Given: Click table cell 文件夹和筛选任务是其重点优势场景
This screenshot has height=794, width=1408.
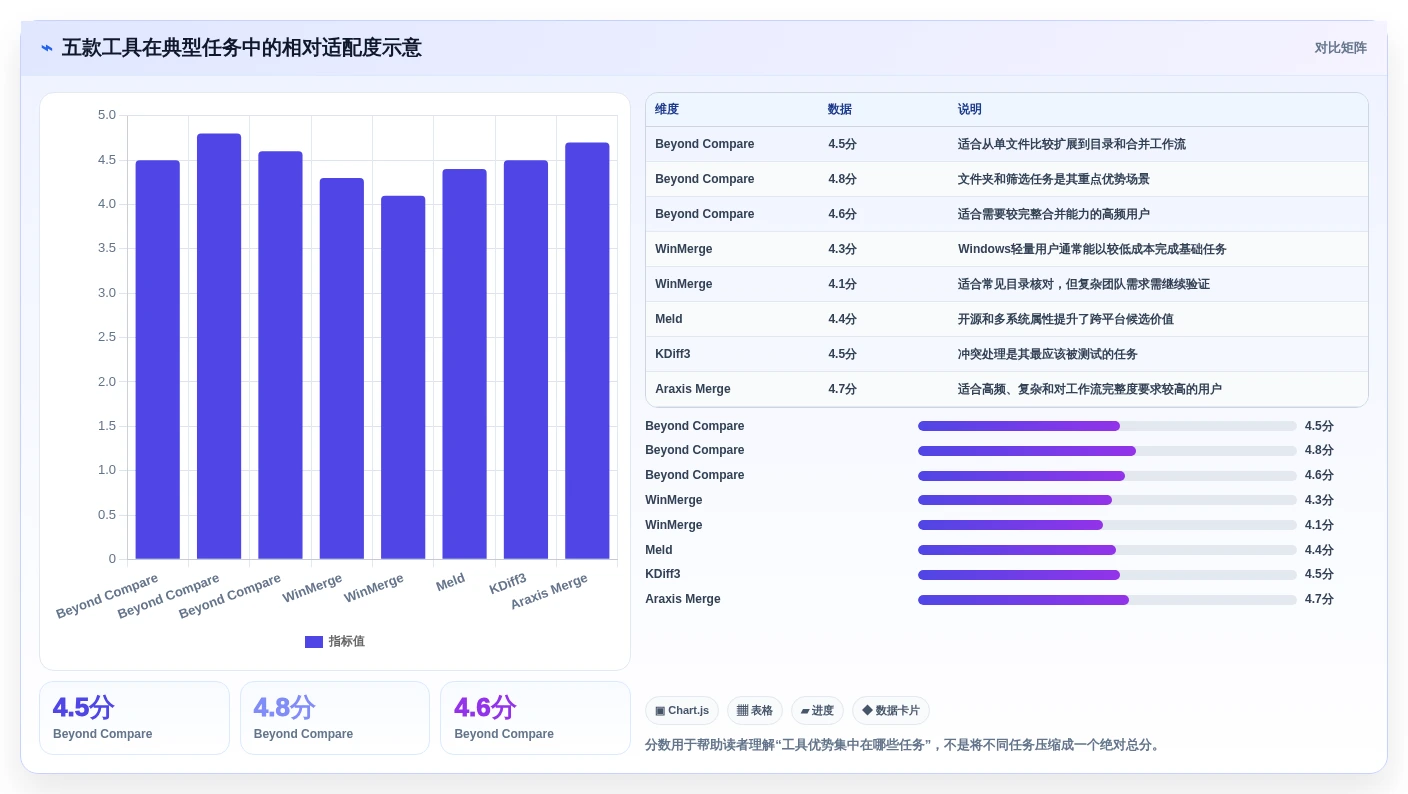Looking at the screenshot, I should tap(1054, 179).
